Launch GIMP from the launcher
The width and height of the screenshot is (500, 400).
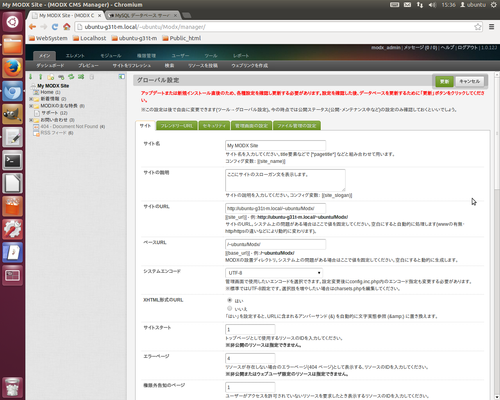pos(13,114)
